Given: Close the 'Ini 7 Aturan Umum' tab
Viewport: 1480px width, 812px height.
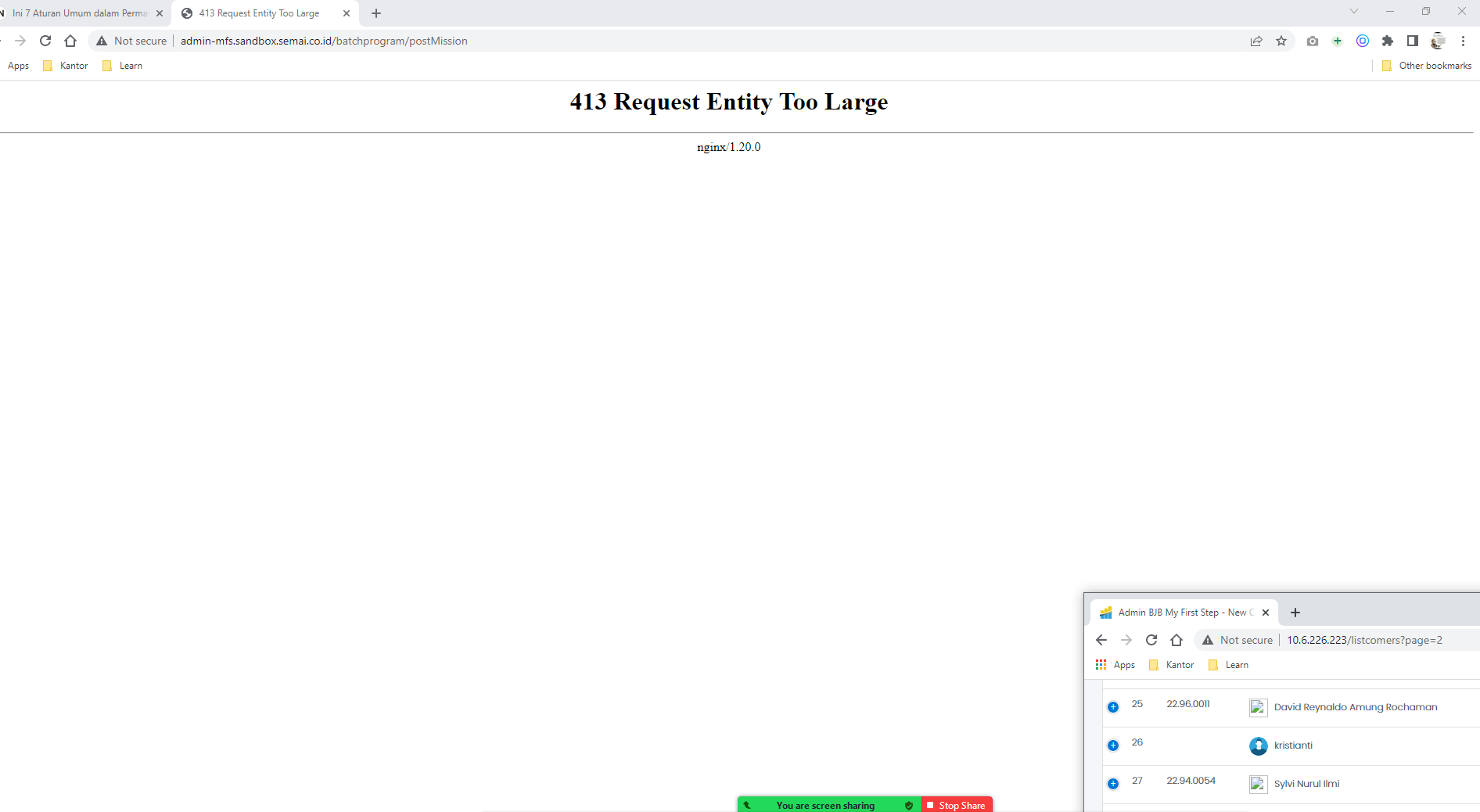Looking at the screenshot, I should pos(160,13).
